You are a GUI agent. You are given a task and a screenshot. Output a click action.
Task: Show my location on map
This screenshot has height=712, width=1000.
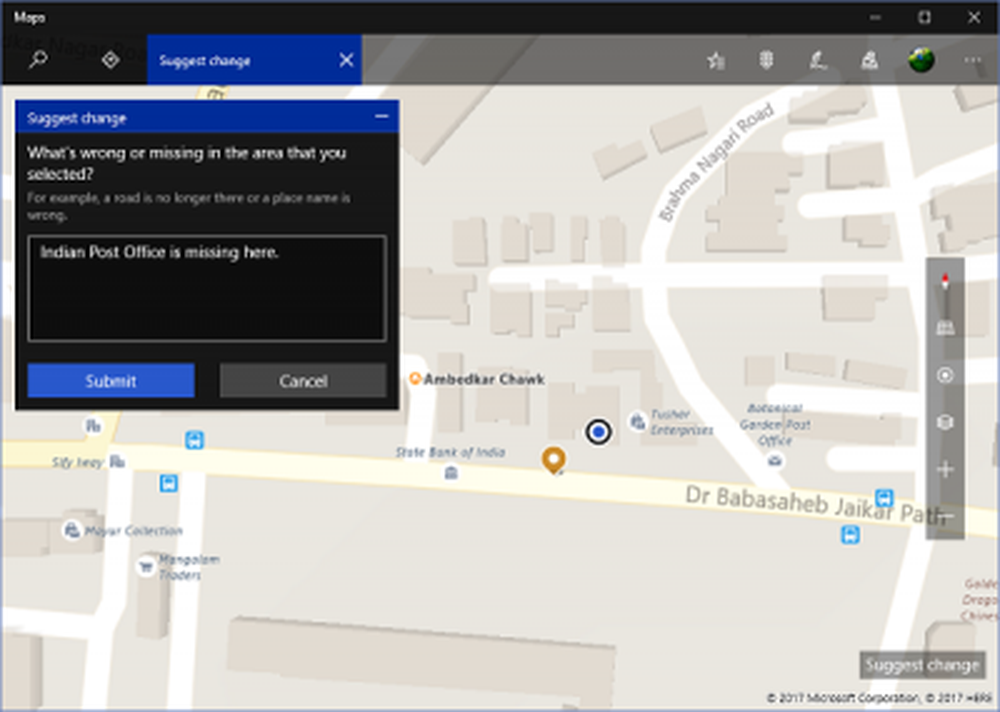tap(945, 376)
